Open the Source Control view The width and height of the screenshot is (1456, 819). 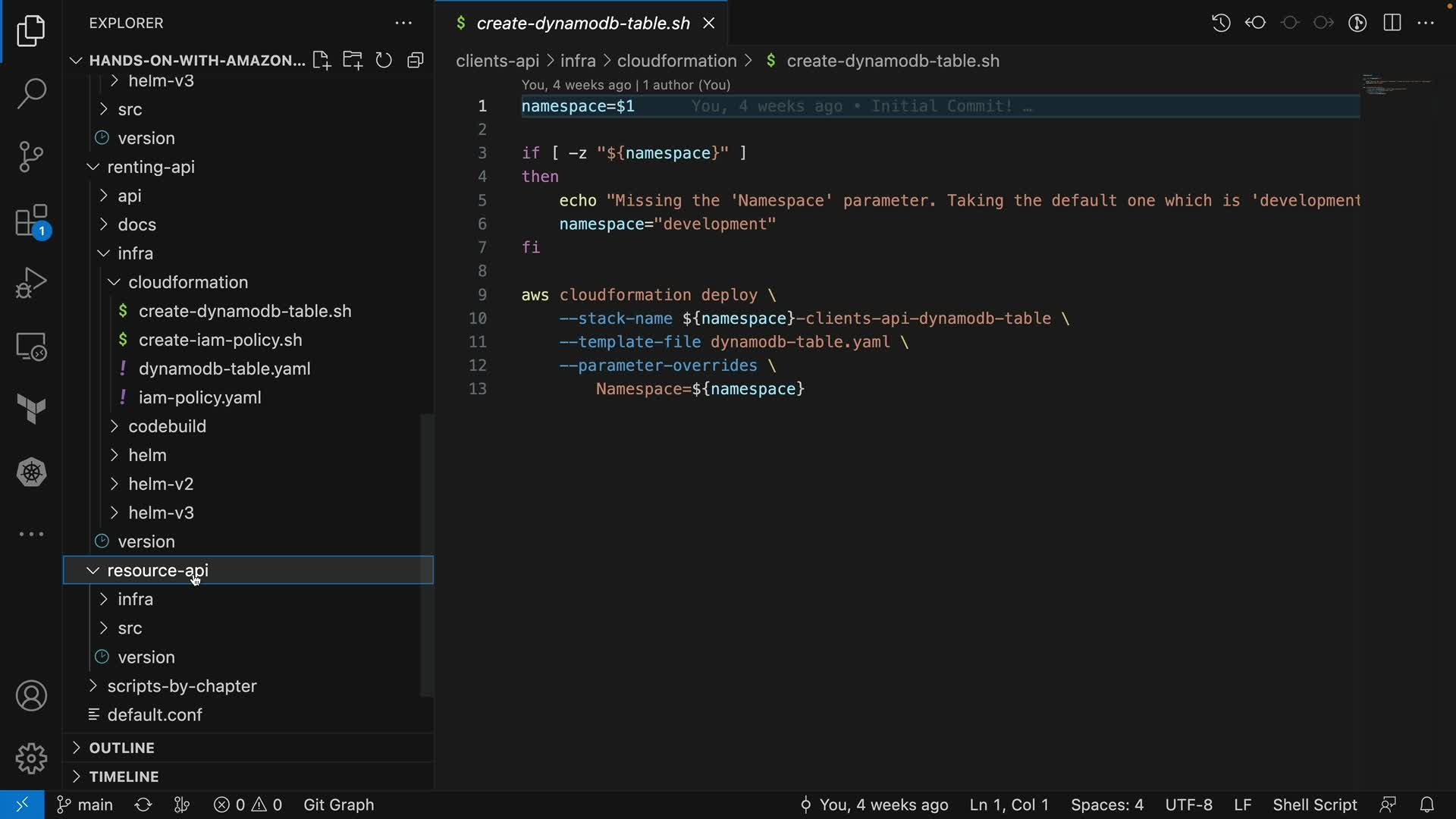tap(31, 157)
